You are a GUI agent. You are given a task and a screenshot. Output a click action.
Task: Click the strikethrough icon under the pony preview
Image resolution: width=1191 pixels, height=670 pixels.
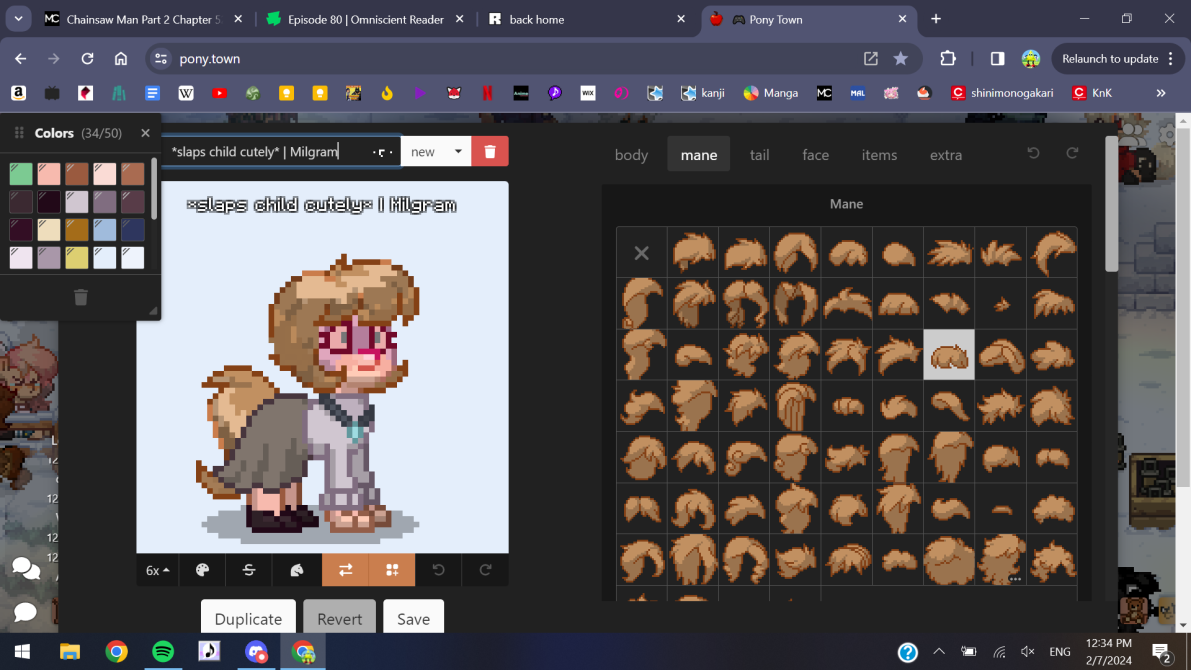(249, 570)
